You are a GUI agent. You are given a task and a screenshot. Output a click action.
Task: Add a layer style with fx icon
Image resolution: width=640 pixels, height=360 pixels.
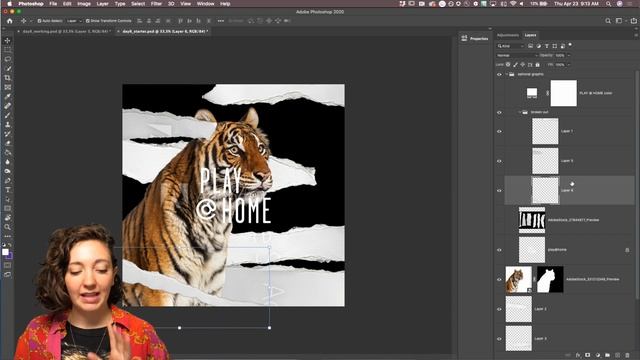578,356
